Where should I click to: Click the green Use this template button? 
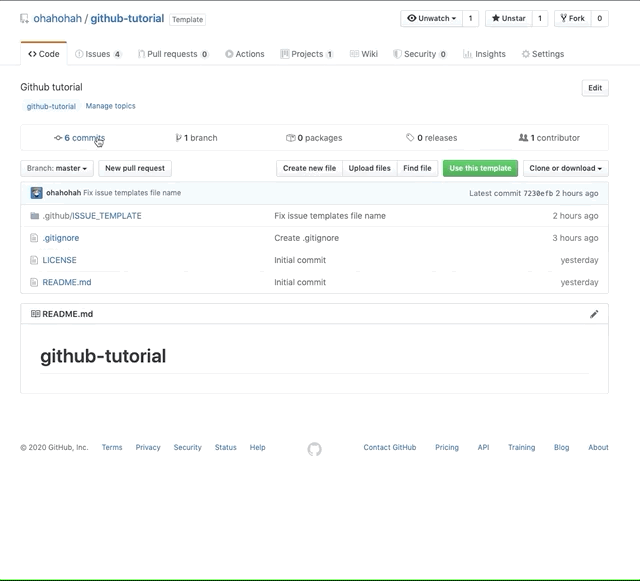pyautogui.click(x=480, y=168)
